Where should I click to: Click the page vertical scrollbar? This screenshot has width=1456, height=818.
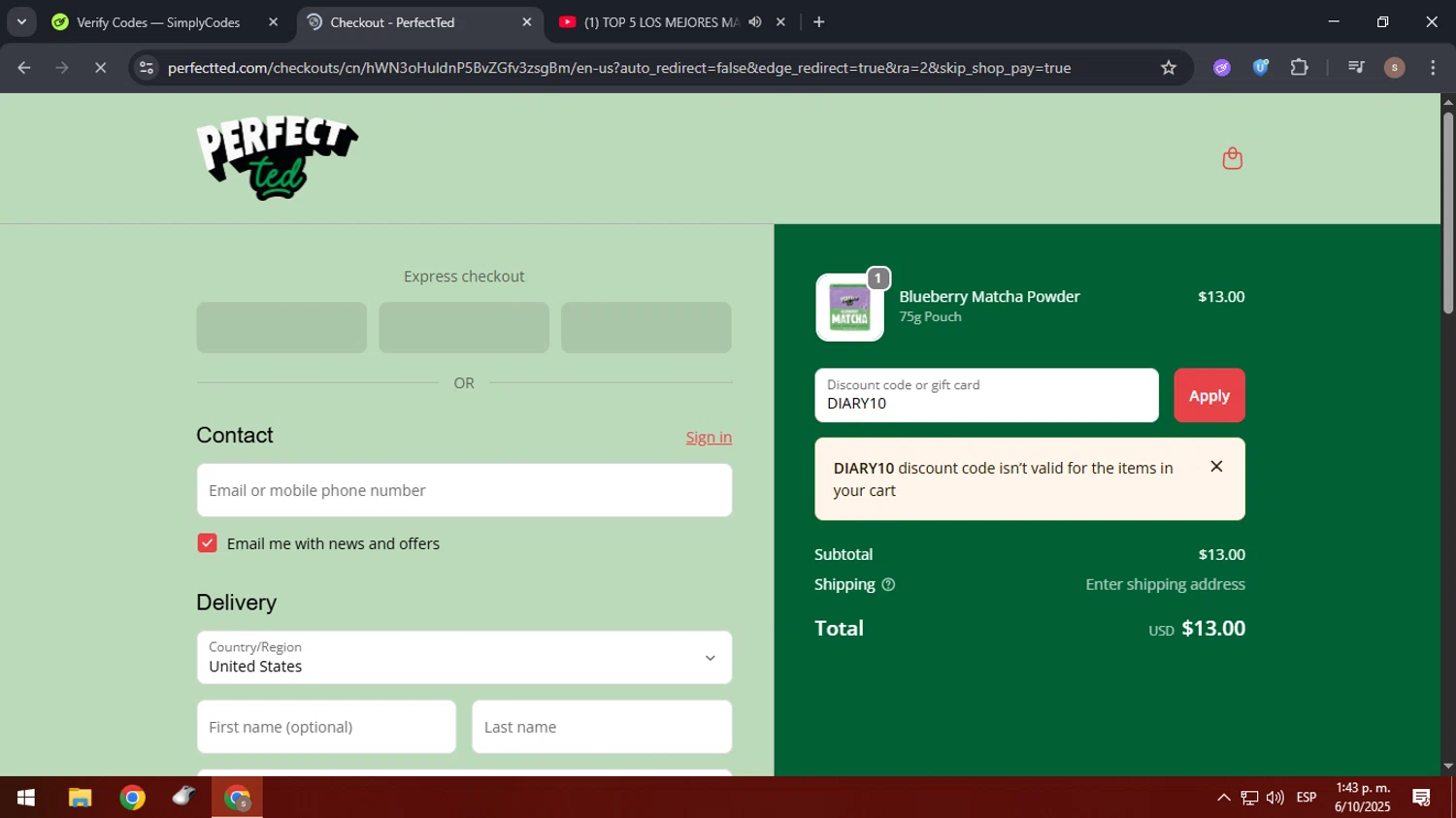(x=1447, y=213)
